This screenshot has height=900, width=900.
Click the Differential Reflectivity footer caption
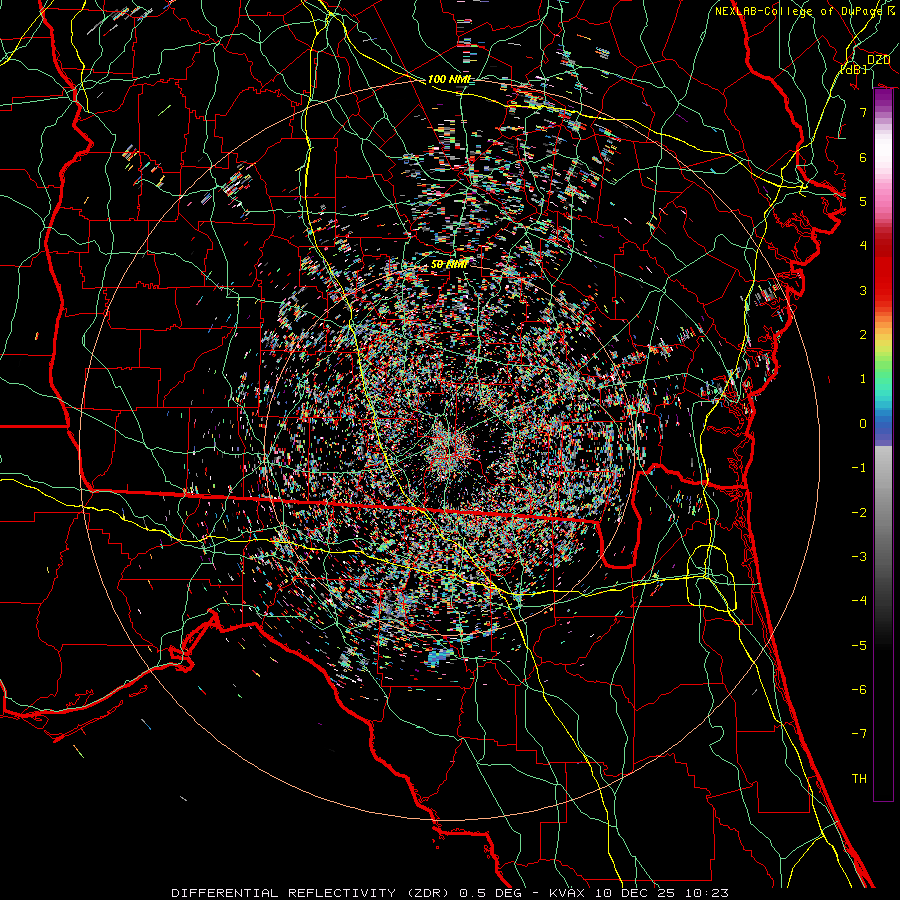tap(449, 893)
